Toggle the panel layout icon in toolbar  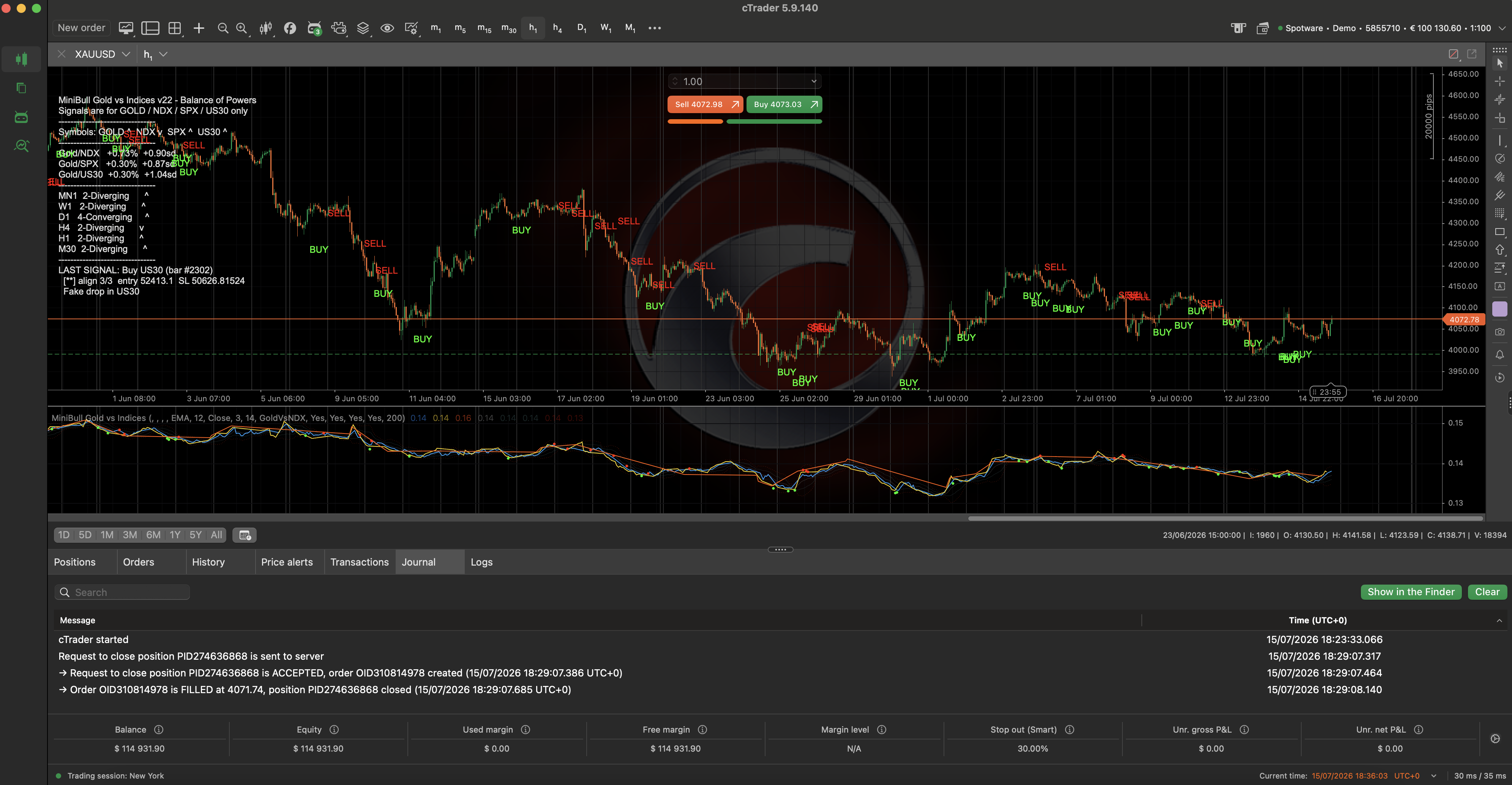coord(150,28)
